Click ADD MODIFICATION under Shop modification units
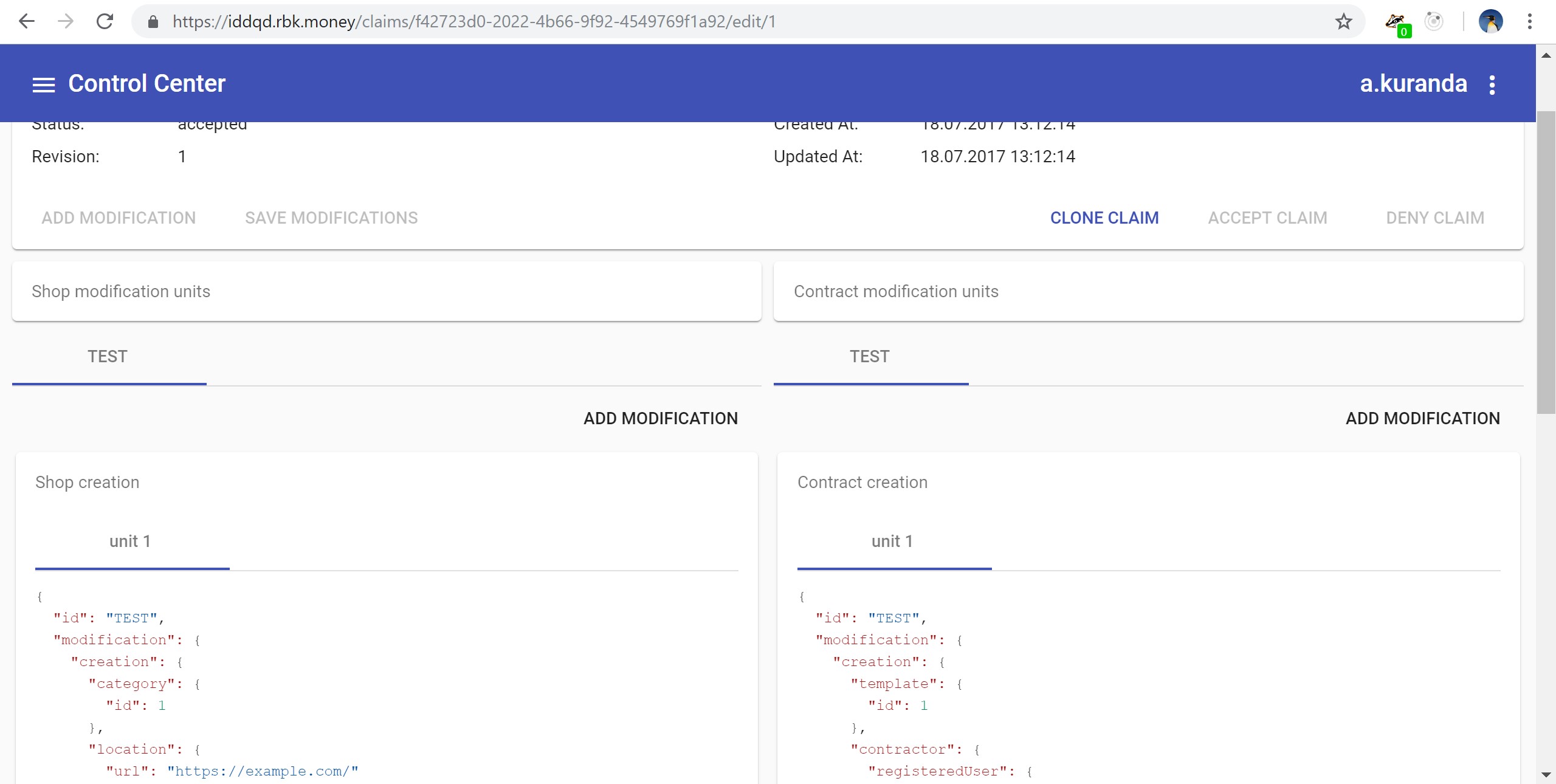 [x=660, y=418]
